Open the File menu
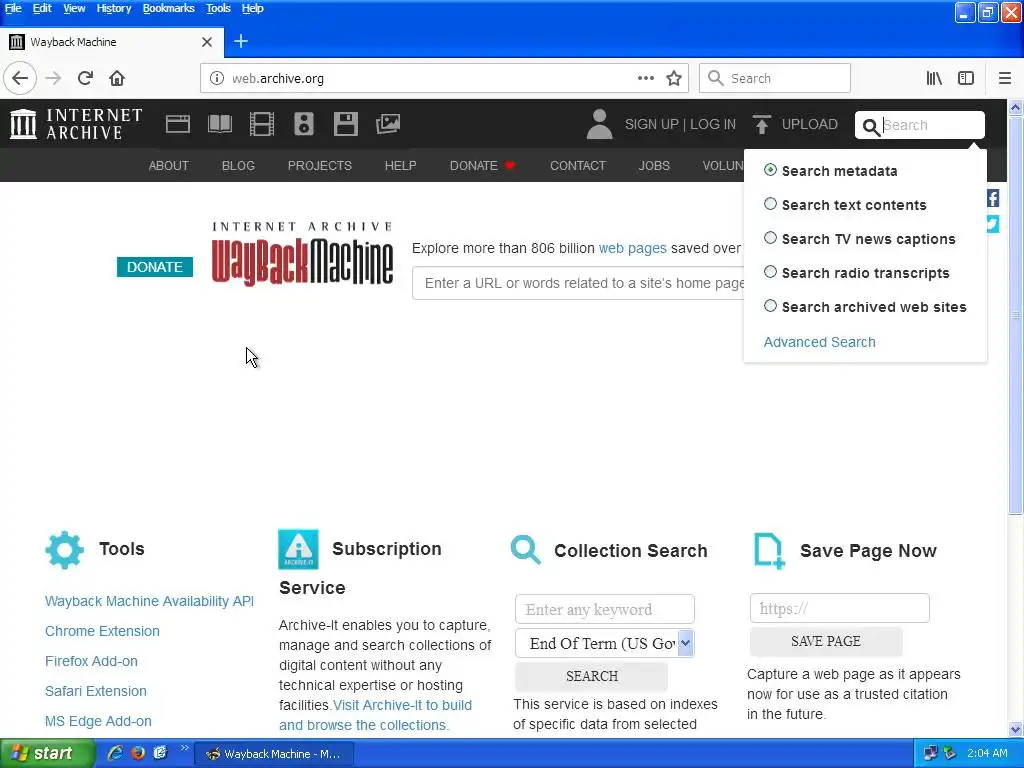 pyautogui.click(x=13, y=8)
